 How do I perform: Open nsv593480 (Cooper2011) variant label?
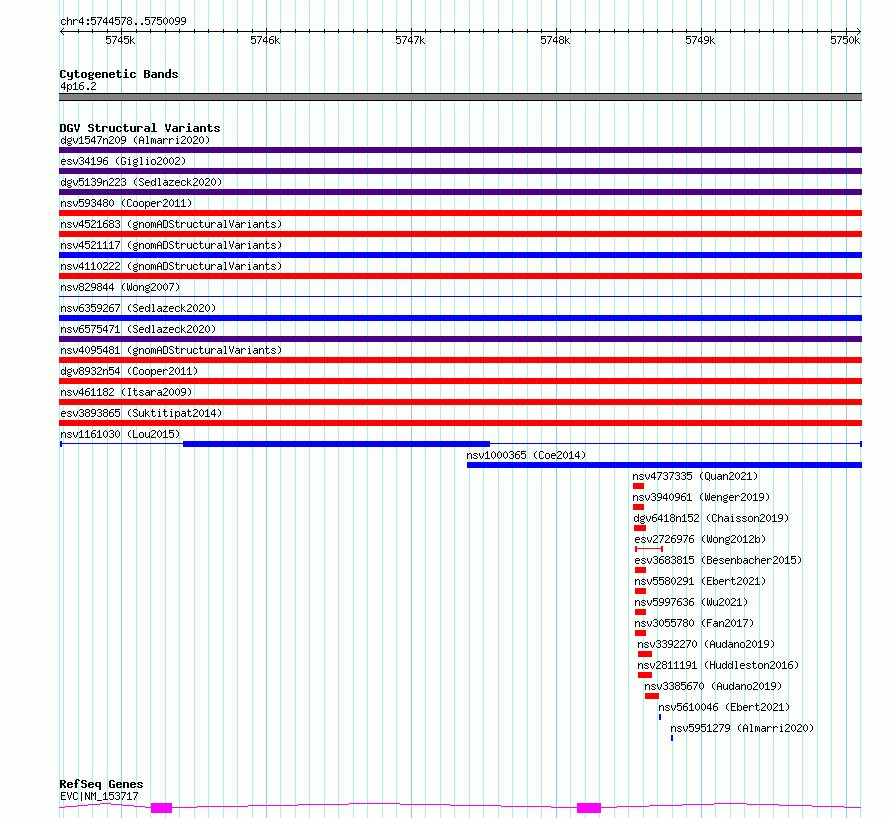pyautogui.click(x=126, y=203)
